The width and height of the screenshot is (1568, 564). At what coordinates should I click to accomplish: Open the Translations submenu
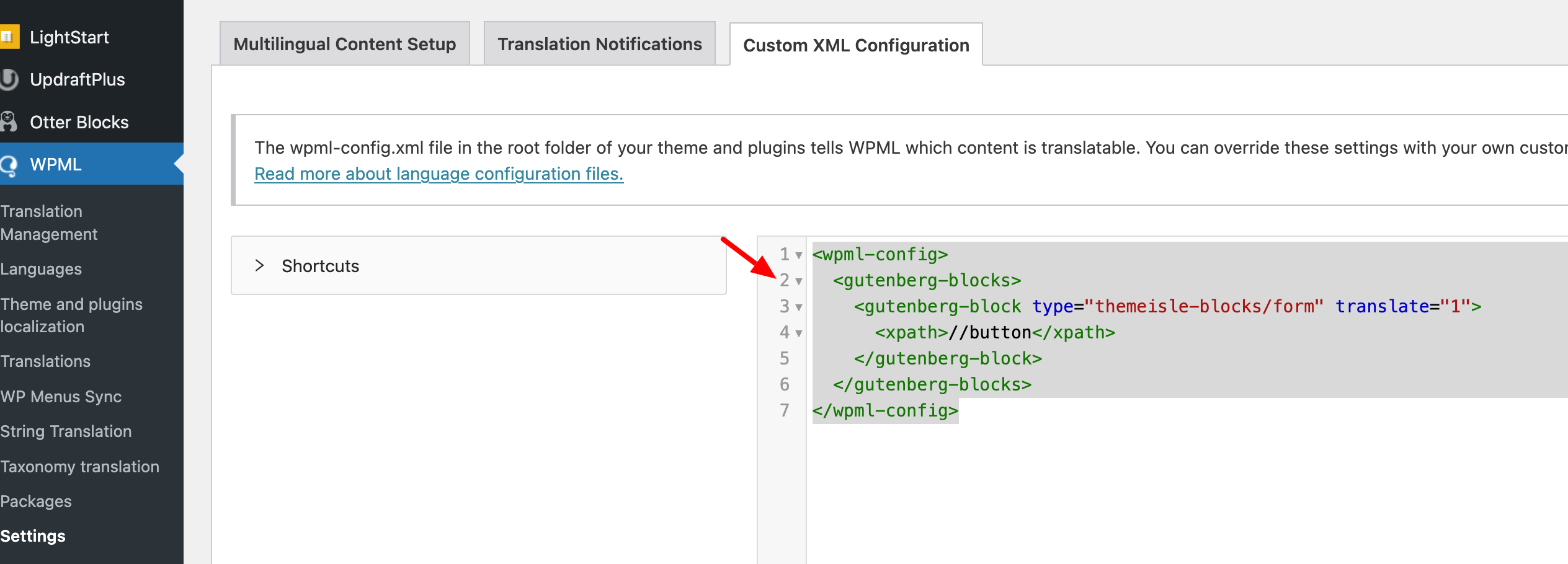45,361
